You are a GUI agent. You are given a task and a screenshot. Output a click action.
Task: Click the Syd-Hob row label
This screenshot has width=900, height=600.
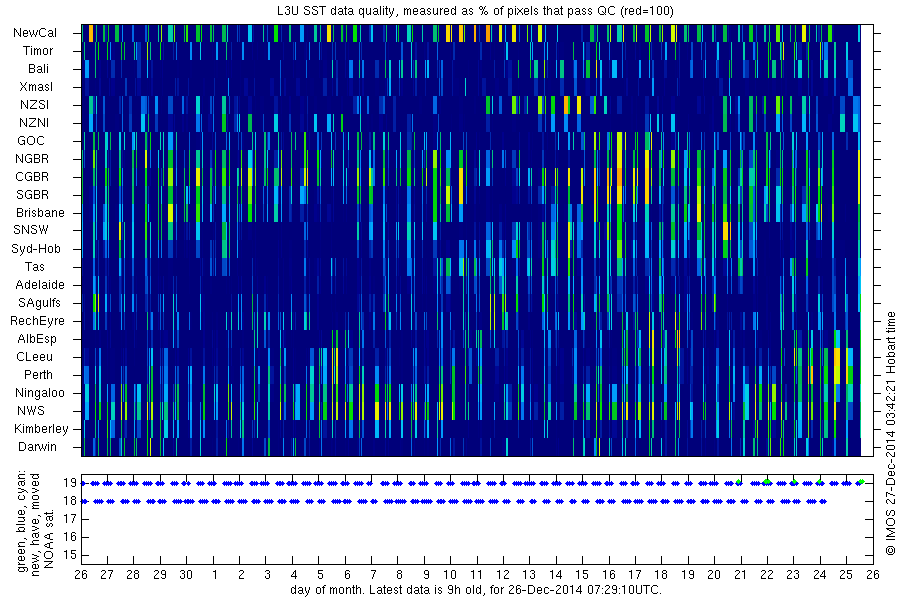click(36, 249)
